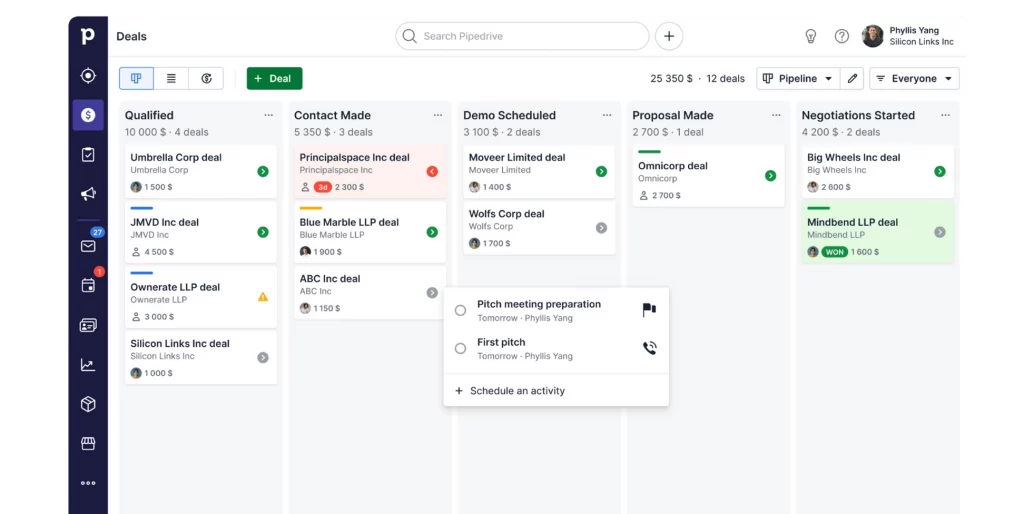Open Mail inbox icon with 27 badge
Screen dimensions: 1024x514
(88, 246)
